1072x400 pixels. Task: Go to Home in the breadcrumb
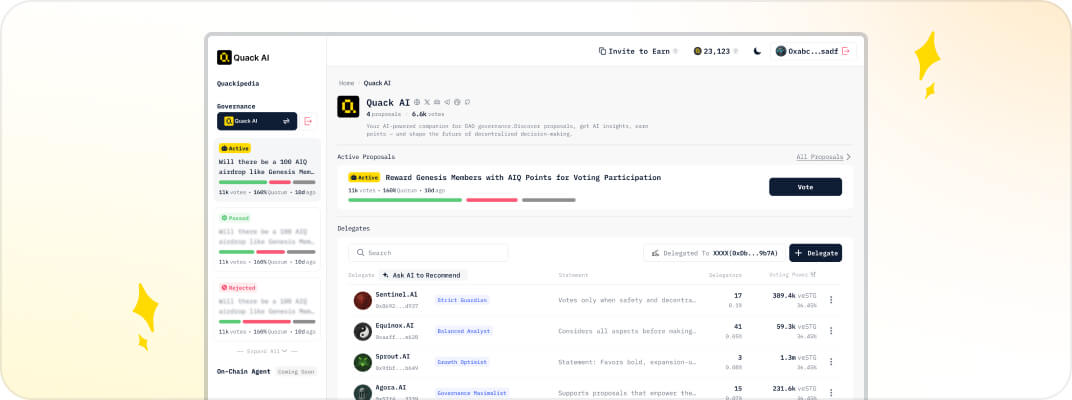click(346, 83)
